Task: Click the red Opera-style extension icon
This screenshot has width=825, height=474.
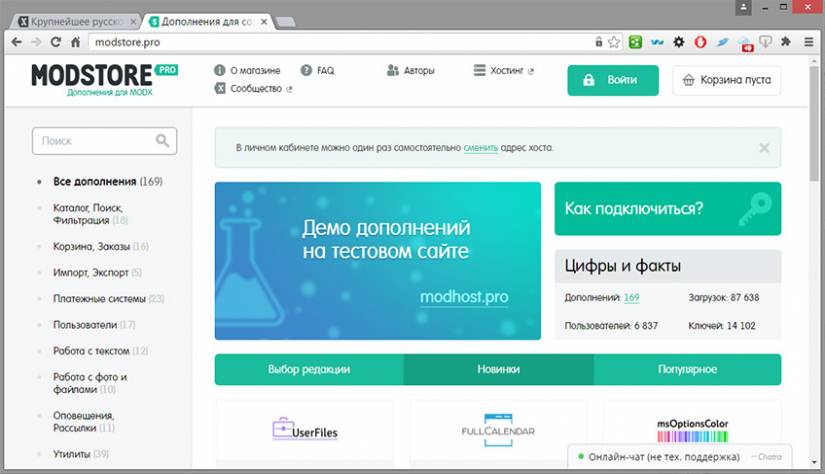Action: point(700,42)
